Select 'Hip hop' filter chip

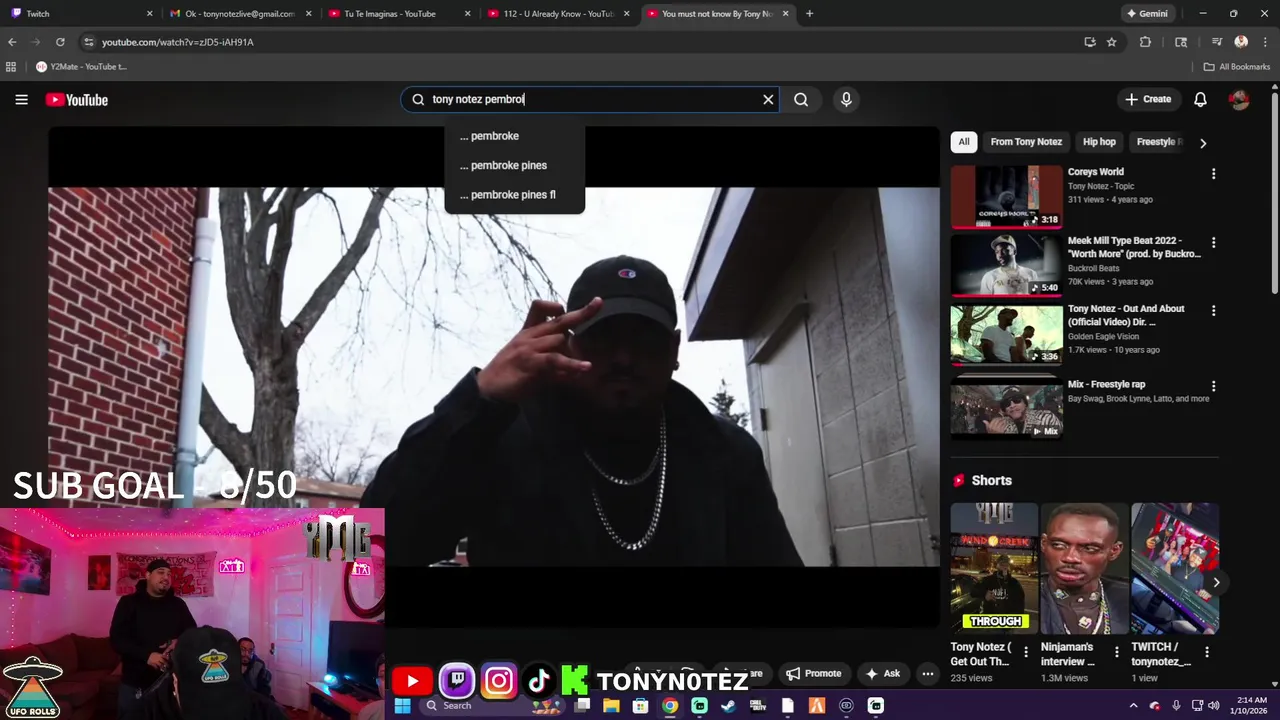click(x=1099, y=142)
